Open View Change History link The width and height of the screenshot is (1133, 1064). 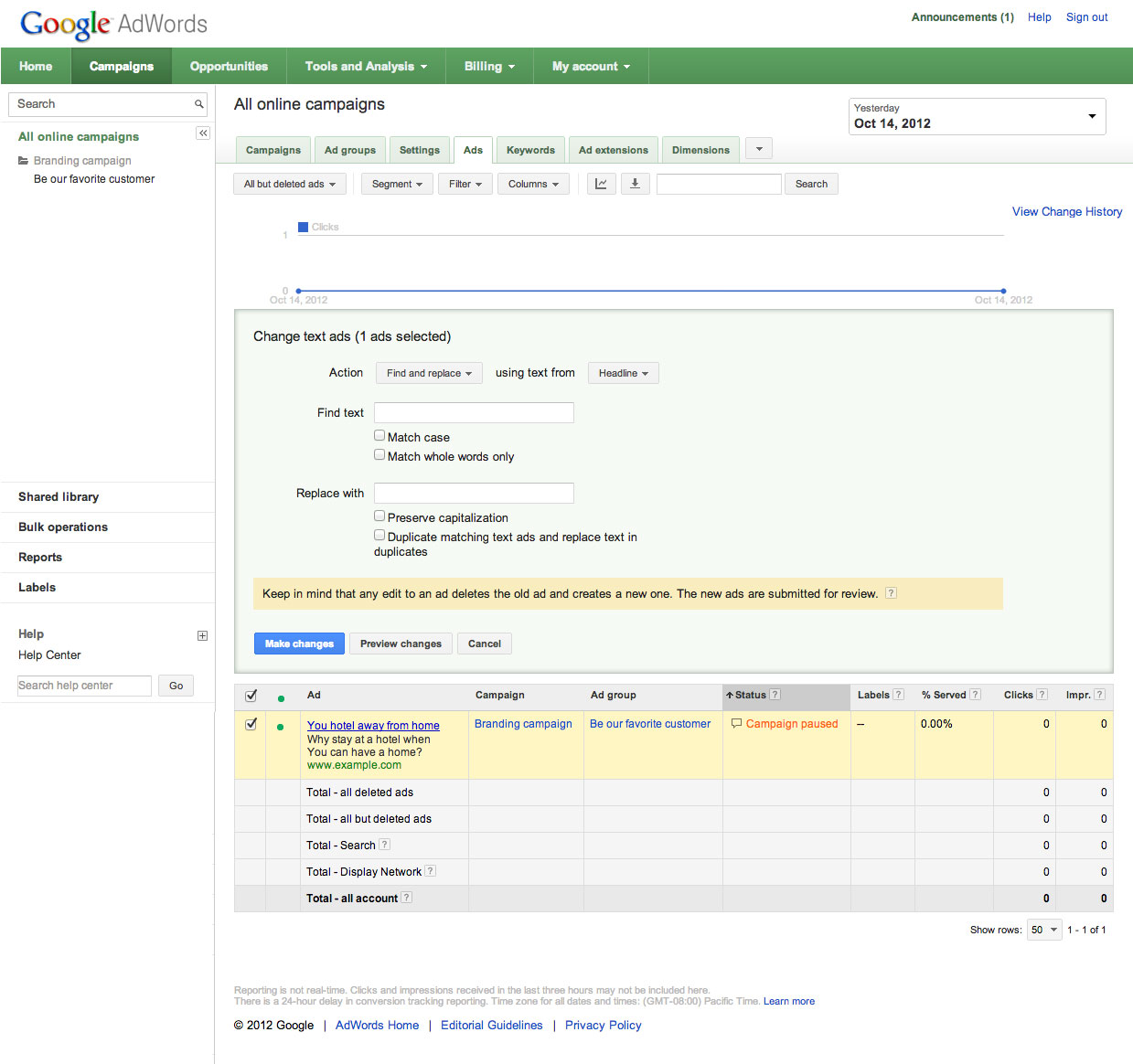point(1067,211)
